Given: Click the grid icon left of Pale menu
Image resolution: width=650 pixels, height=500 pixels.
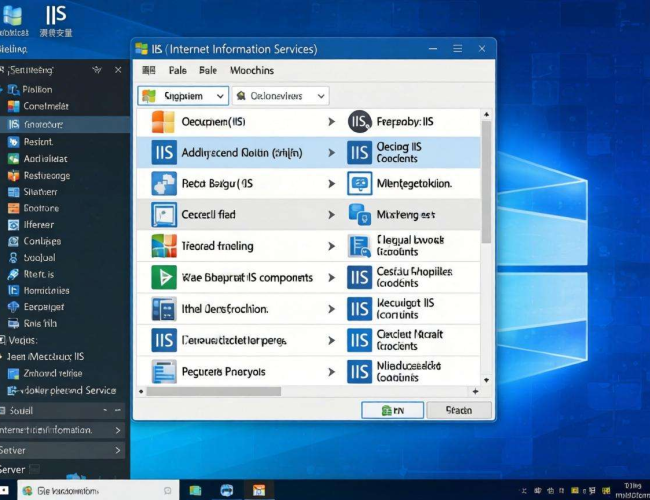Looking at the screenshot, I should (149, 70).
